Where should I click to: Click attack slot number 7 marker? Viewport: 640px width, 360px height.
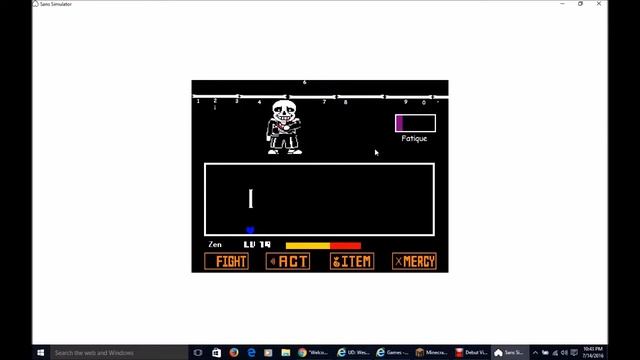point(324,102)
